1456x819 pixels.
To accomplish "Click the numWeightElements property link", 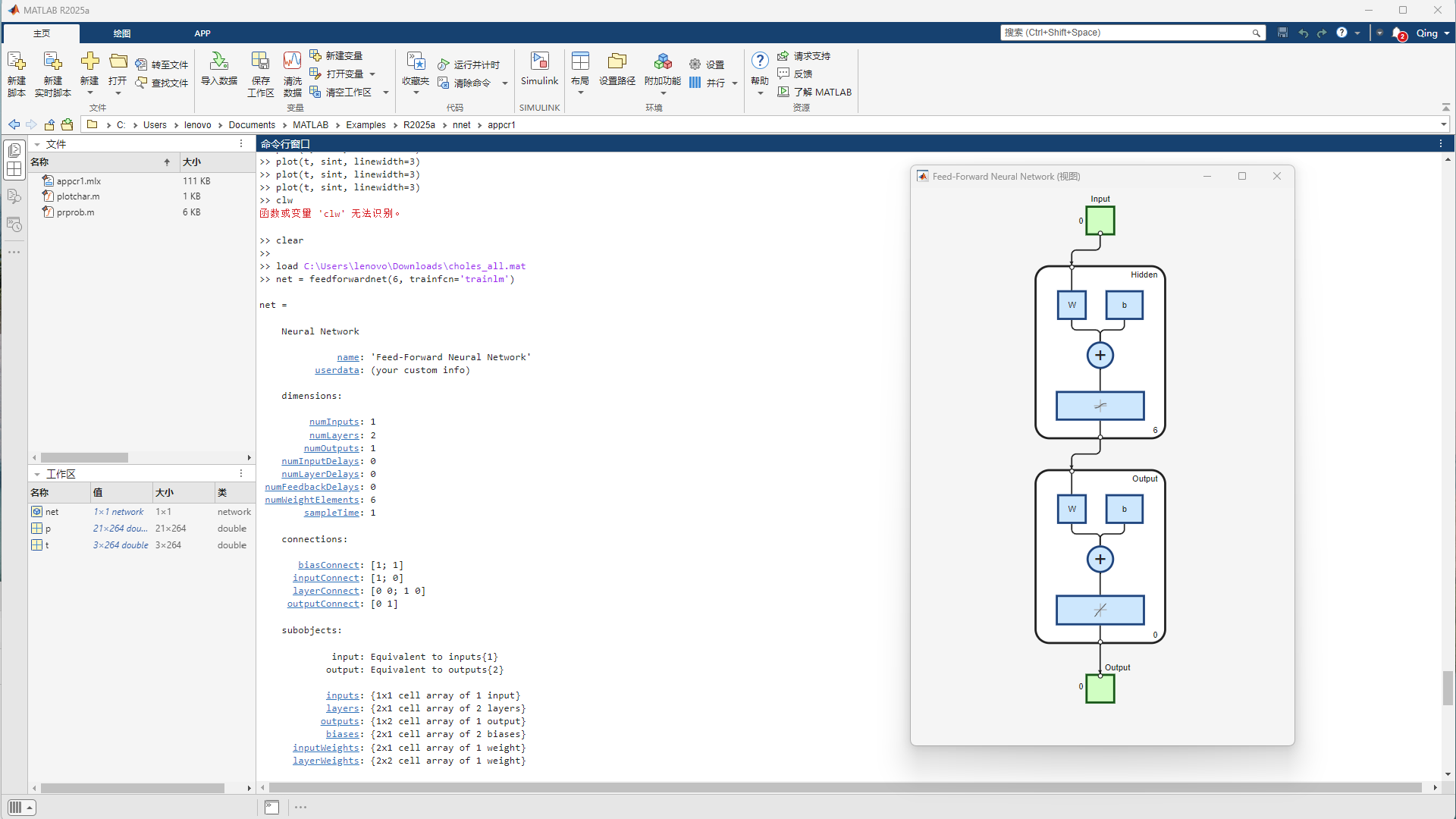I will [x=312, y=500].
